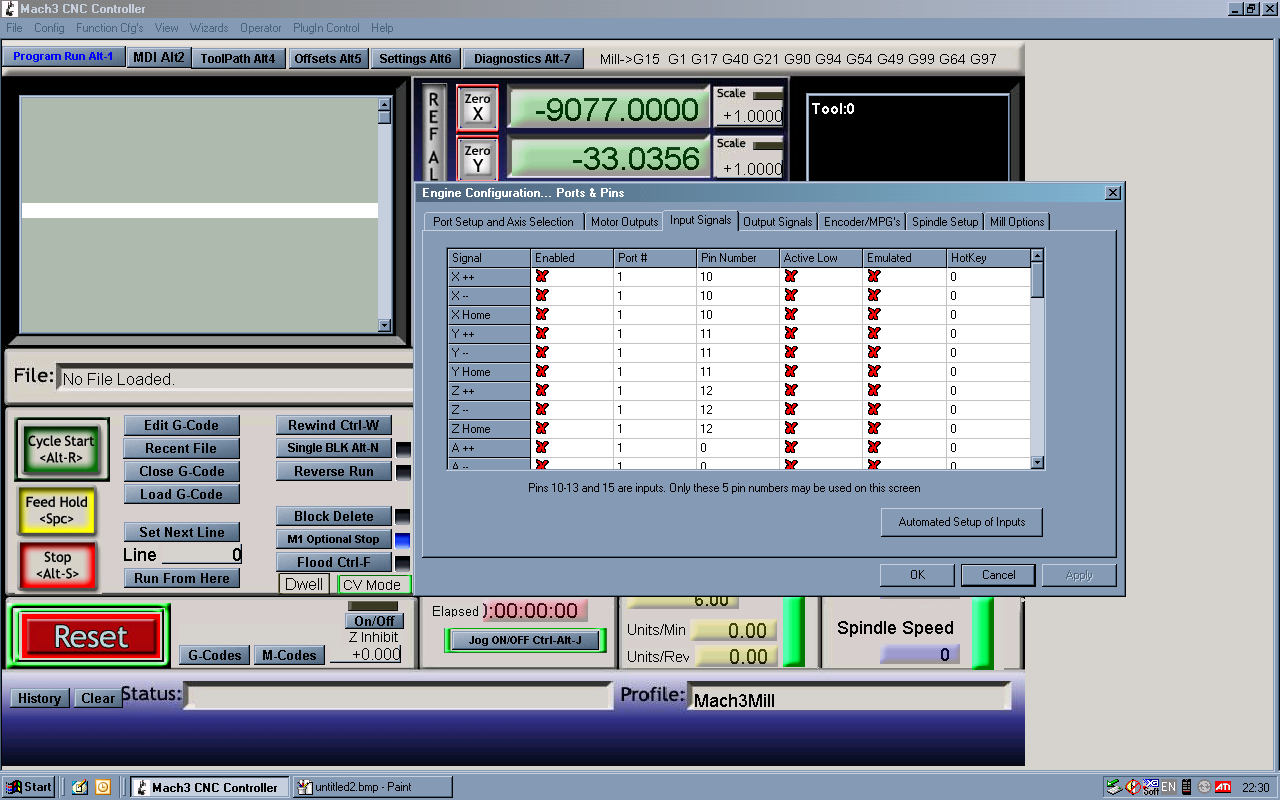Toggle Enabled for X ++ signal
Image resolution: width=1280 pixels, height=800 pixels.
(x=542, y=276)
